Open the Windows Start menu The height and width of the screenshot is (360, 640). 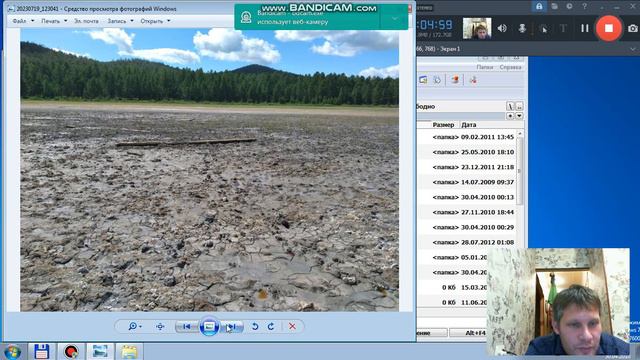(x=13, y=351)
